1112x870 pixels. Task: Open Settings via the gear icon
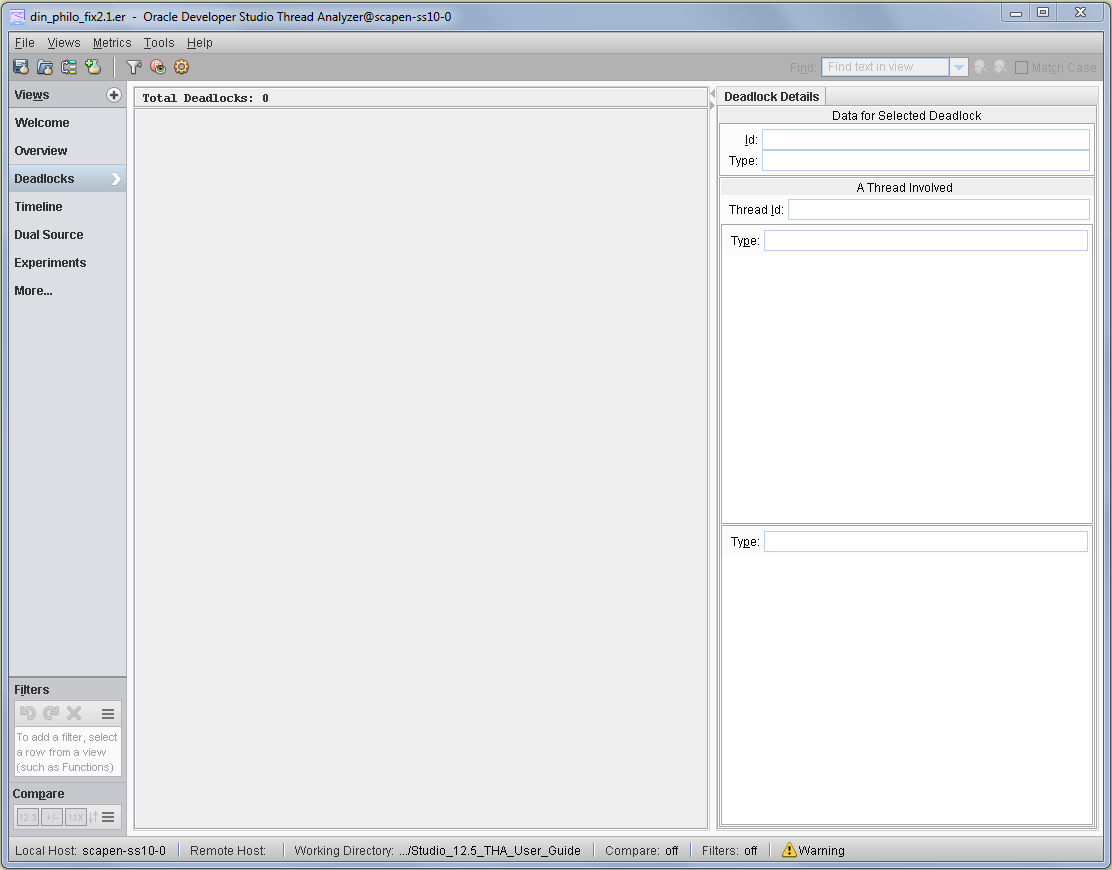(x=182, y=67)
